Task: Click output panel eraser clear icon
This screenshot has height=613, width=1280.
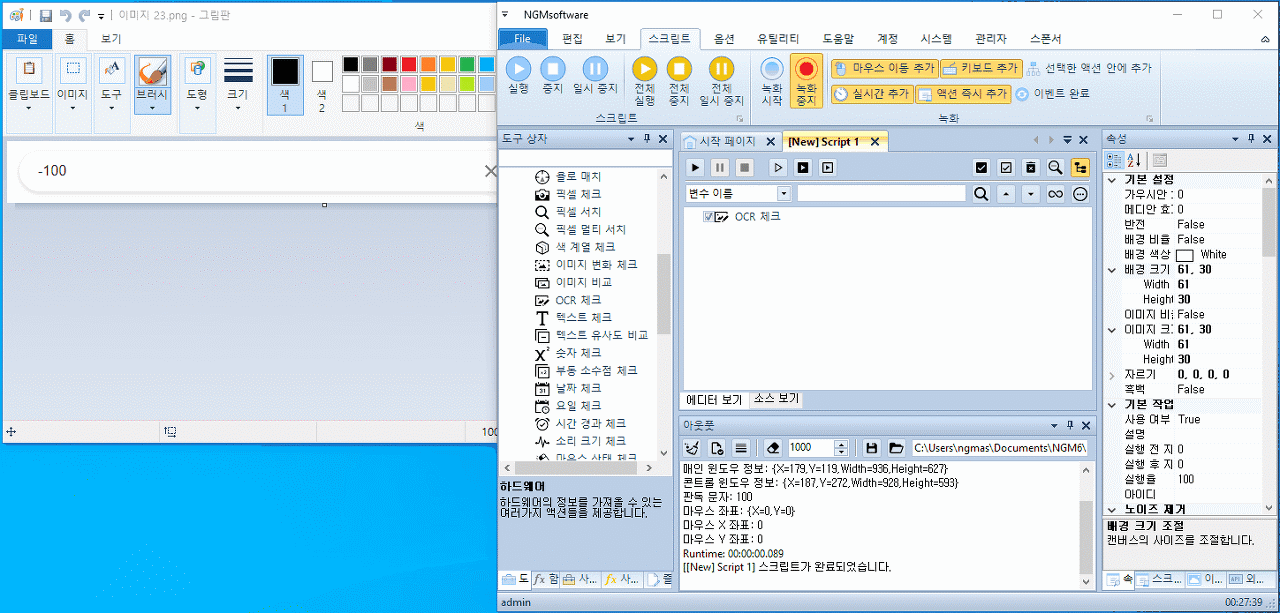Action: (772, 448)
